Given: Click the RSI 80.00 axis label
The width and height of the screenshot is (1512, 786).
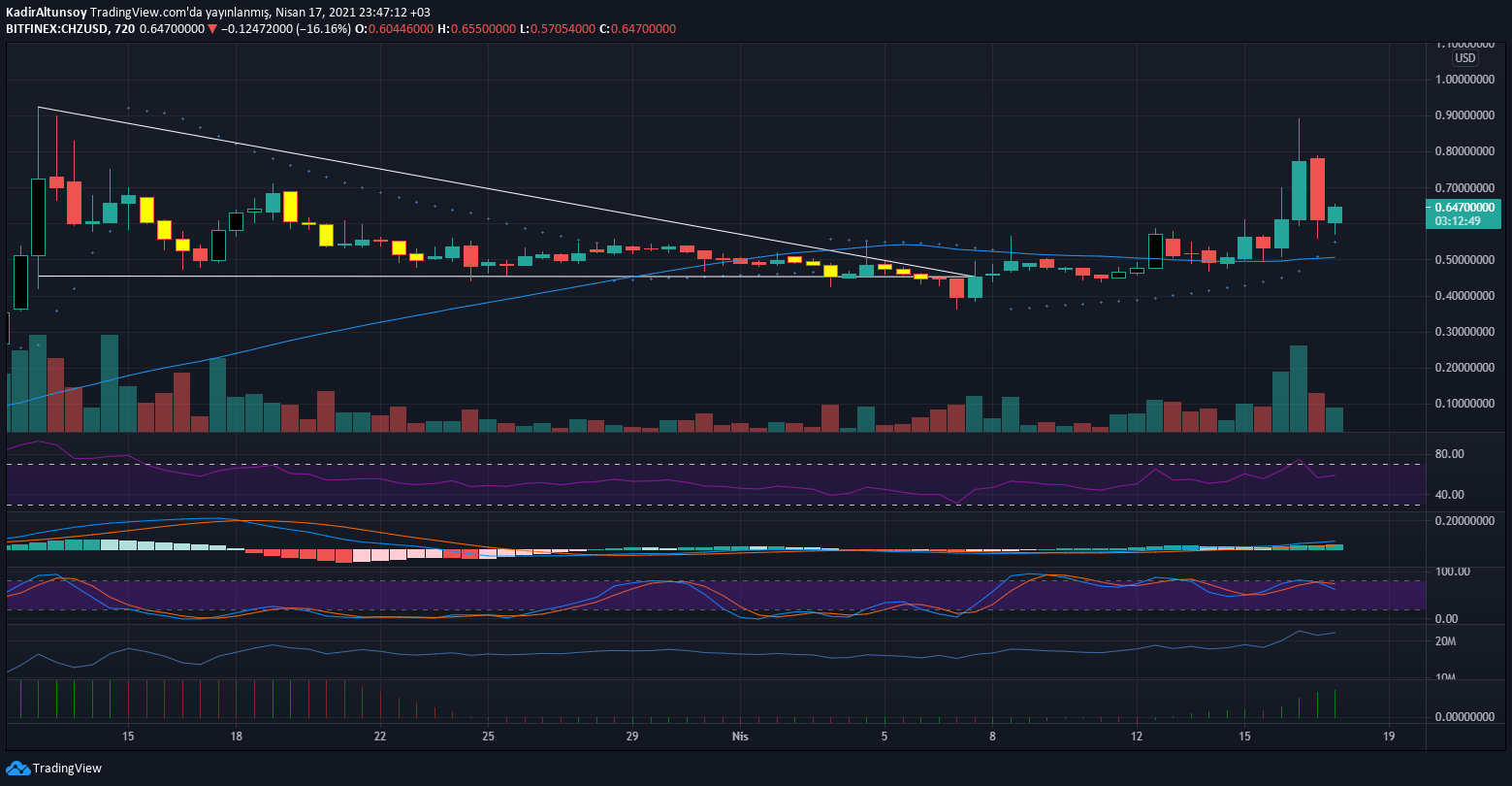Looking at the screenshot, I should click(1449, 454).
